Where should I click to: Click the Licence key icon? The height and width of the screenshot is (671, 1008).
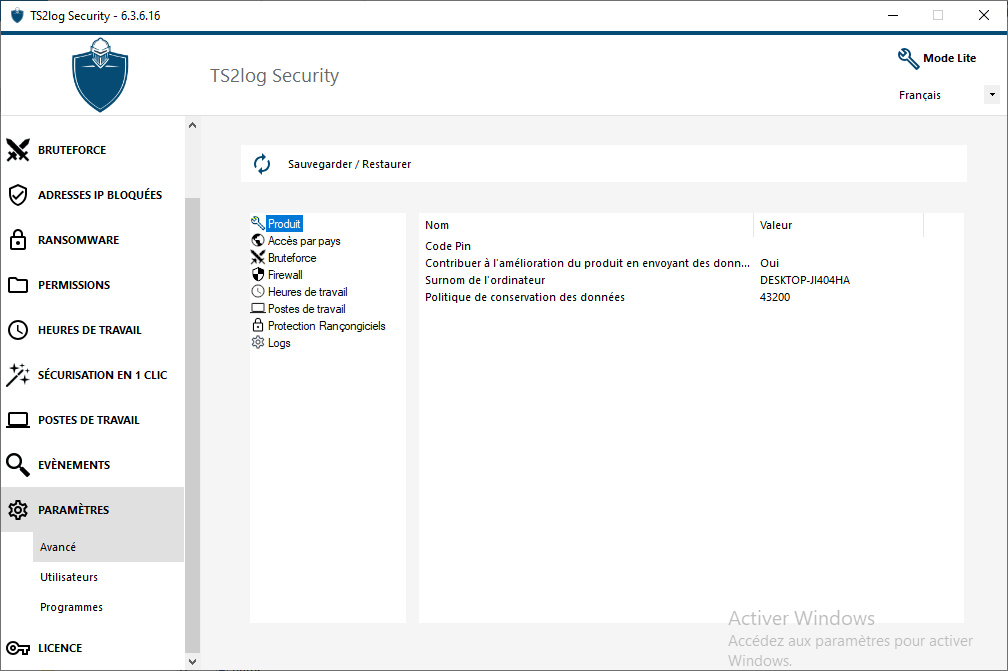(18, 648)
